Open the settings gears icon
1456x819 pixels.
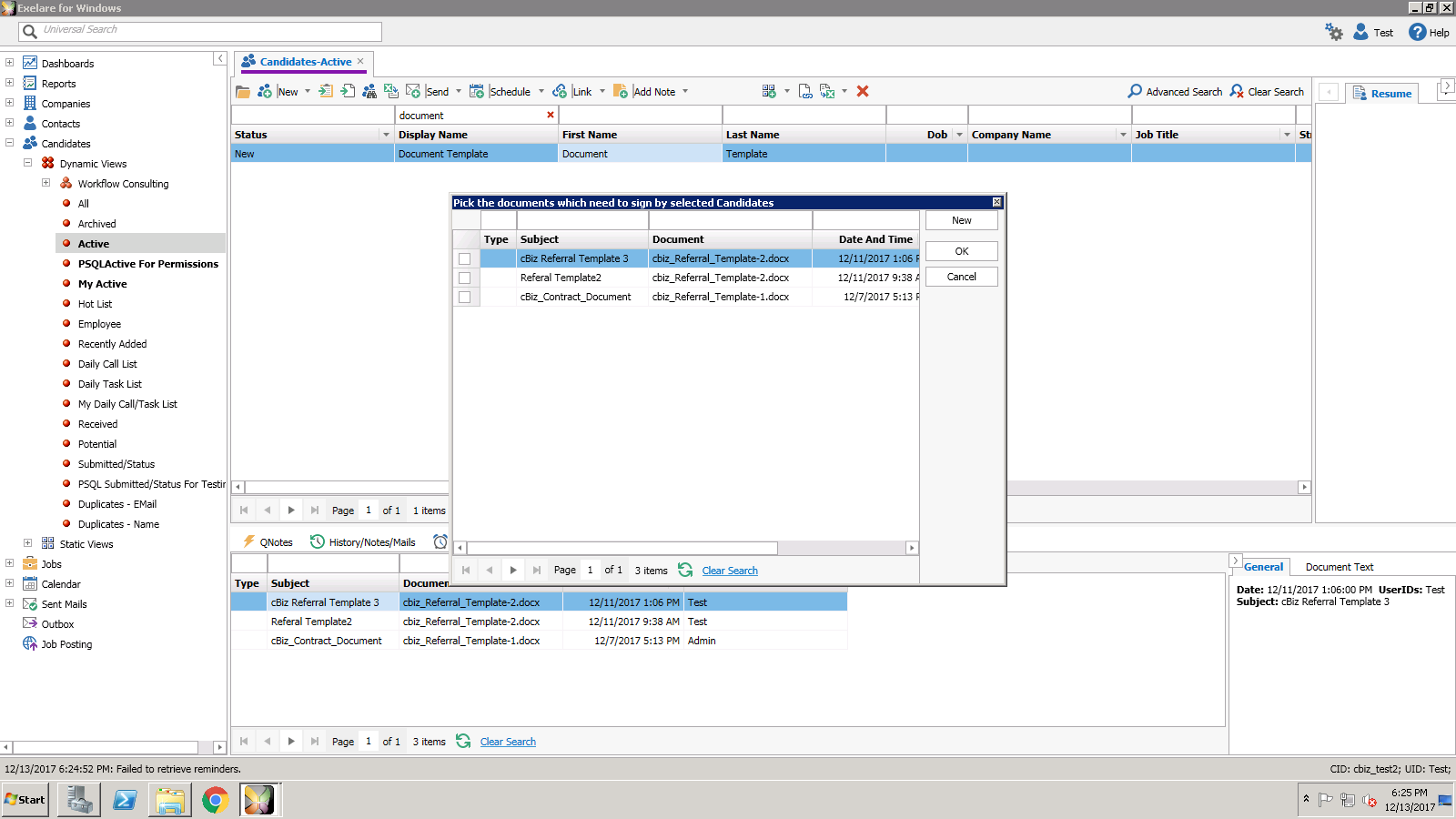1334,32
